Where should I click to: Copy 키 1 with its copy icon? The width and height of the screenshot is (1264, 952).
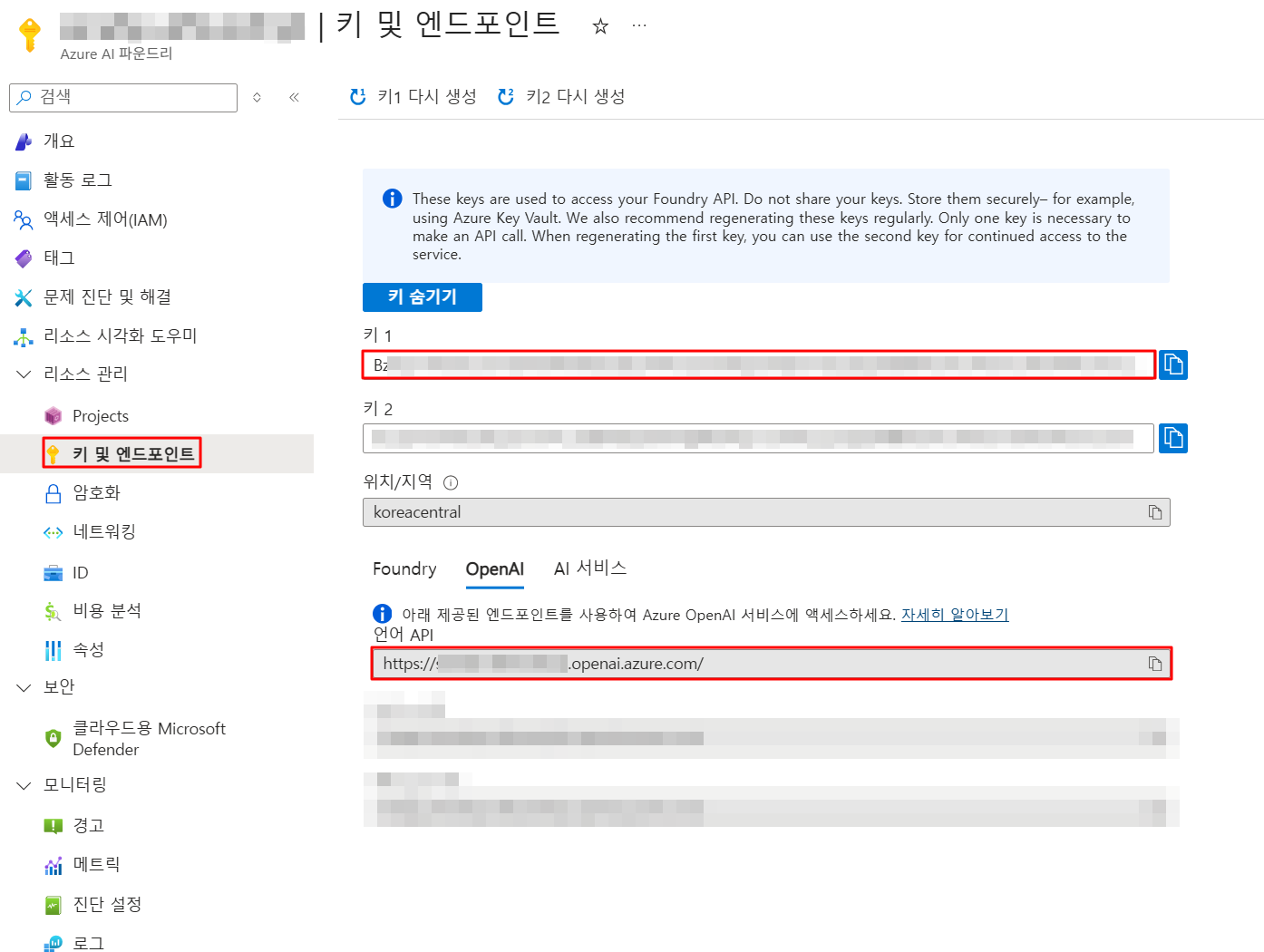(x=1173, y=364)
